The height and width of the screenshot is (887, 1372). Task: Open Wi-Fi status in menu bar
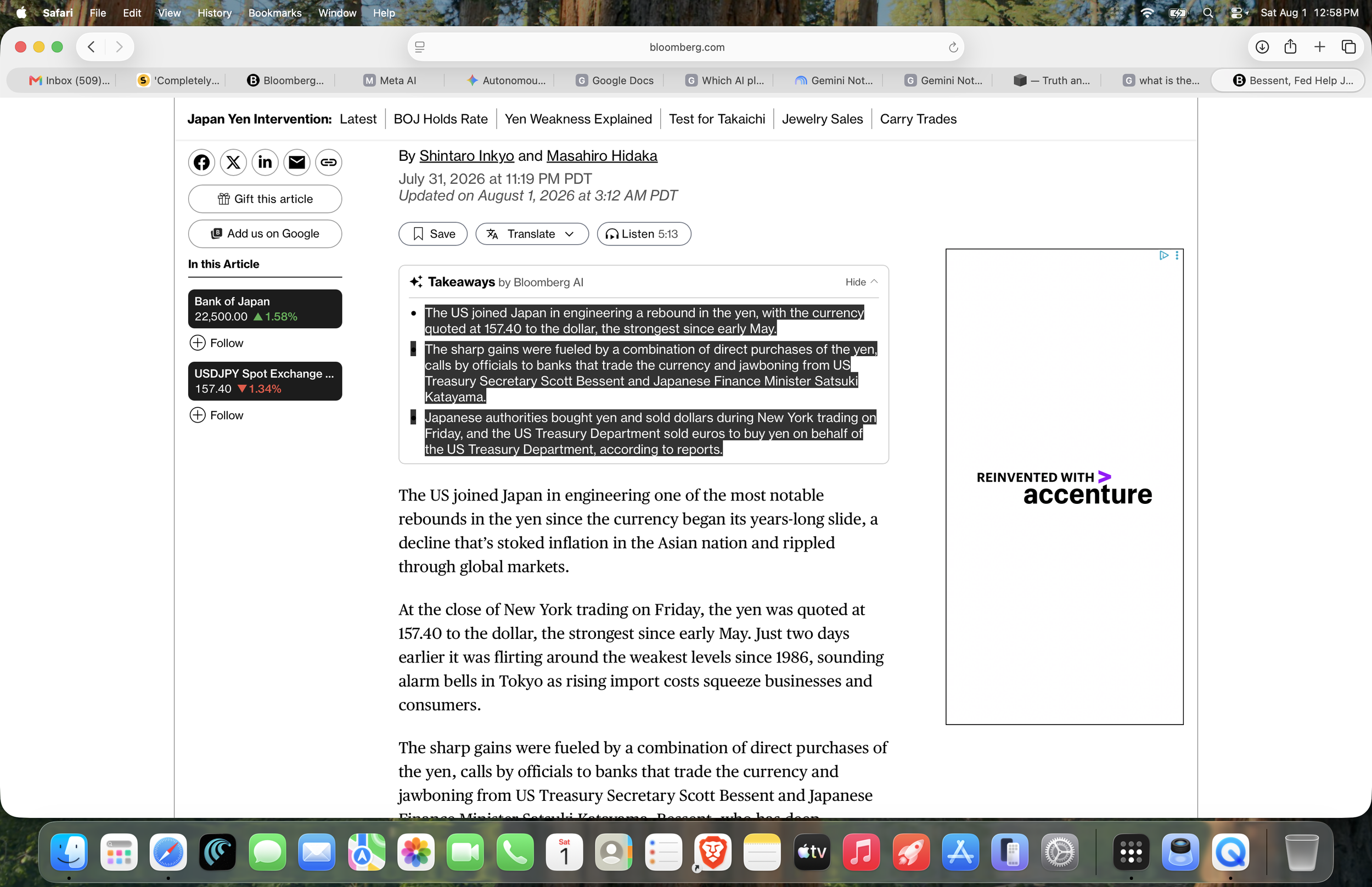1147,13
